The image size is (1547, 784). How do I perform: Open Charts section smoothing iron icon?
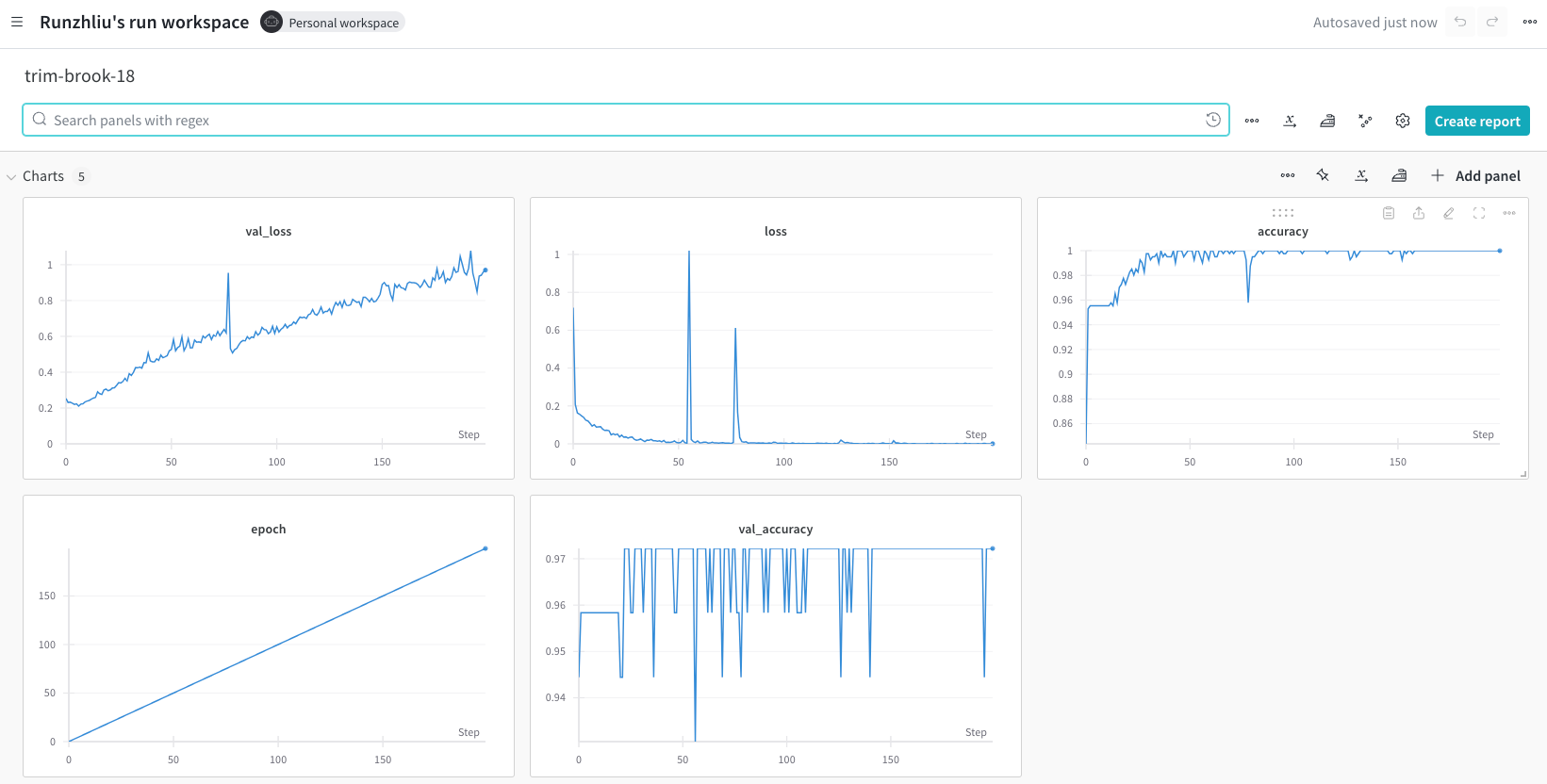click(1399, 175)
